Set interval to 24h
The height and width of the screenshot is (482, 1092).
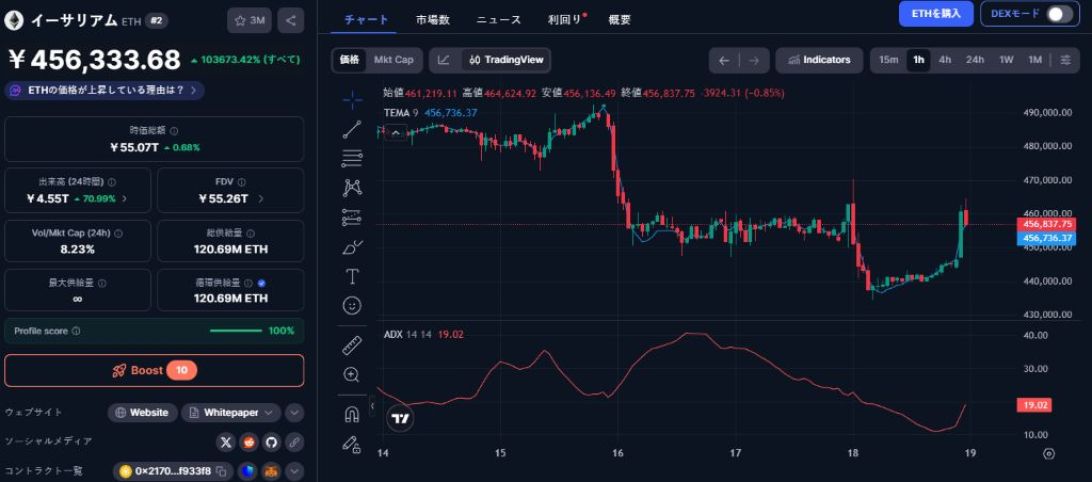click(x=975, y=60)
